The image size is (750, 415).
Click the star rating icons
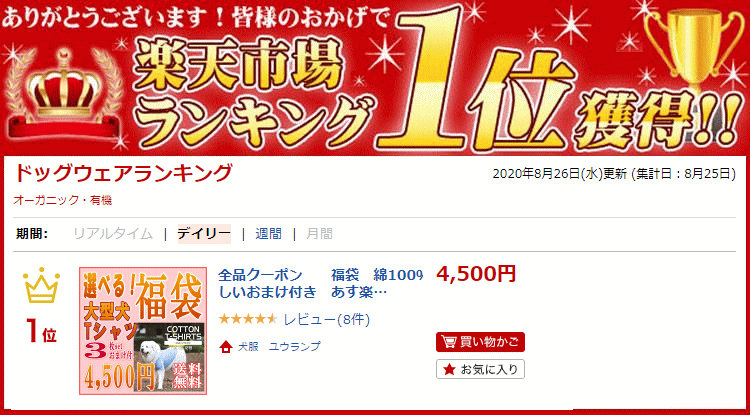pos(248,319)
